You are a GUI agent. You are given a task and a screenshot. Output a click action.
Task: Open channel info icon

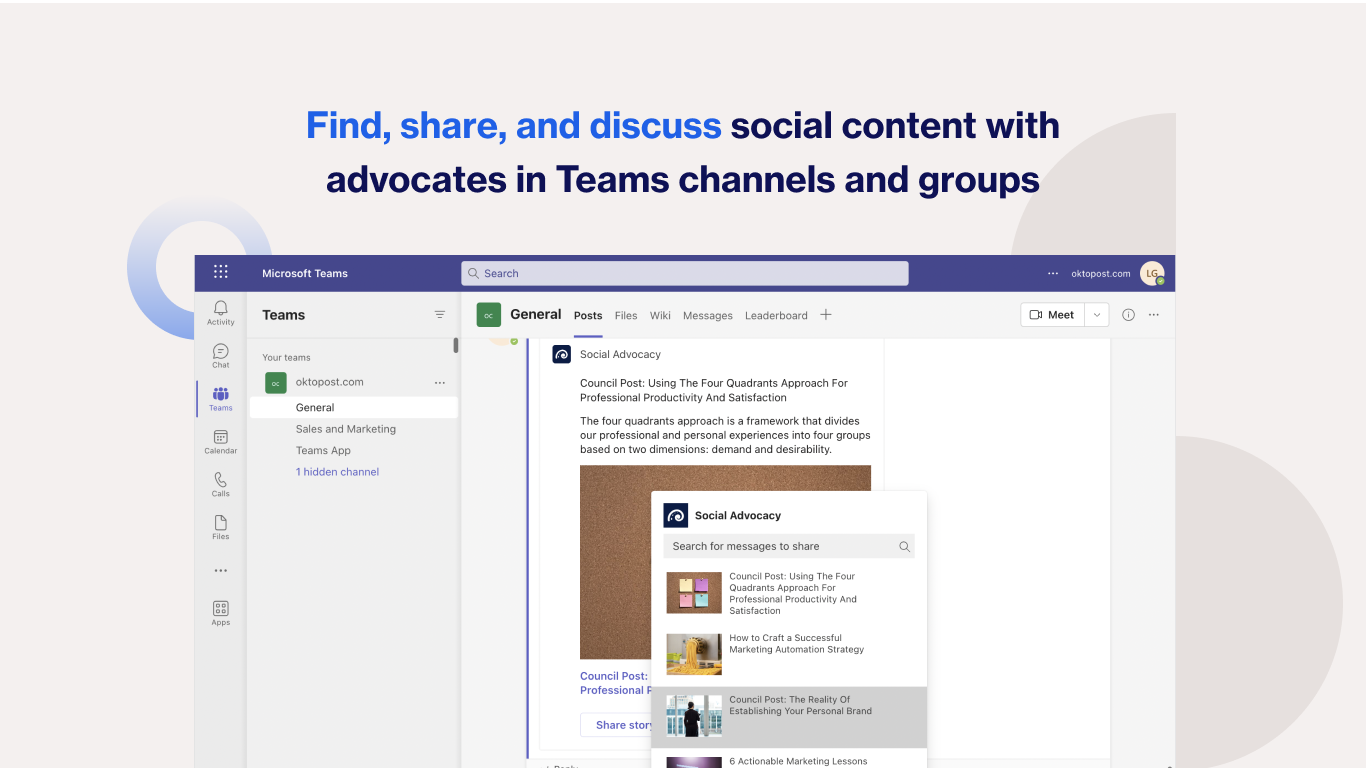(1128, 314)
